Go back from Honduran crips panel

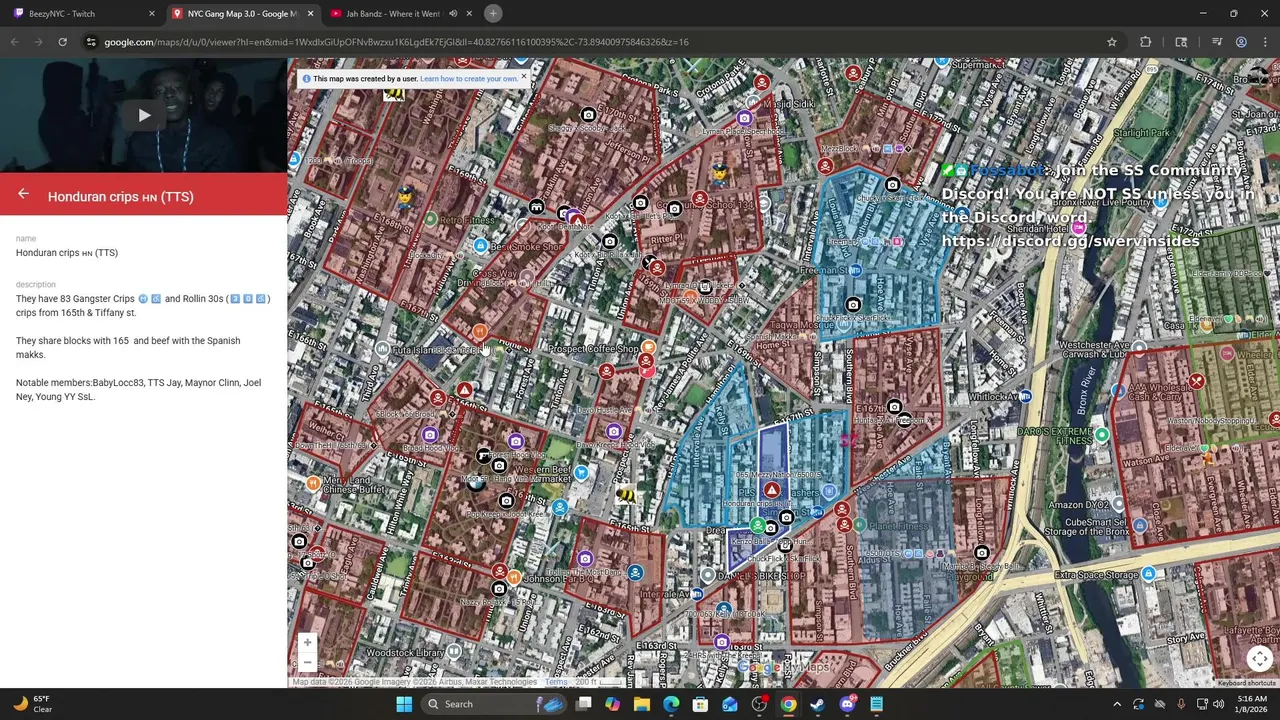23,195
